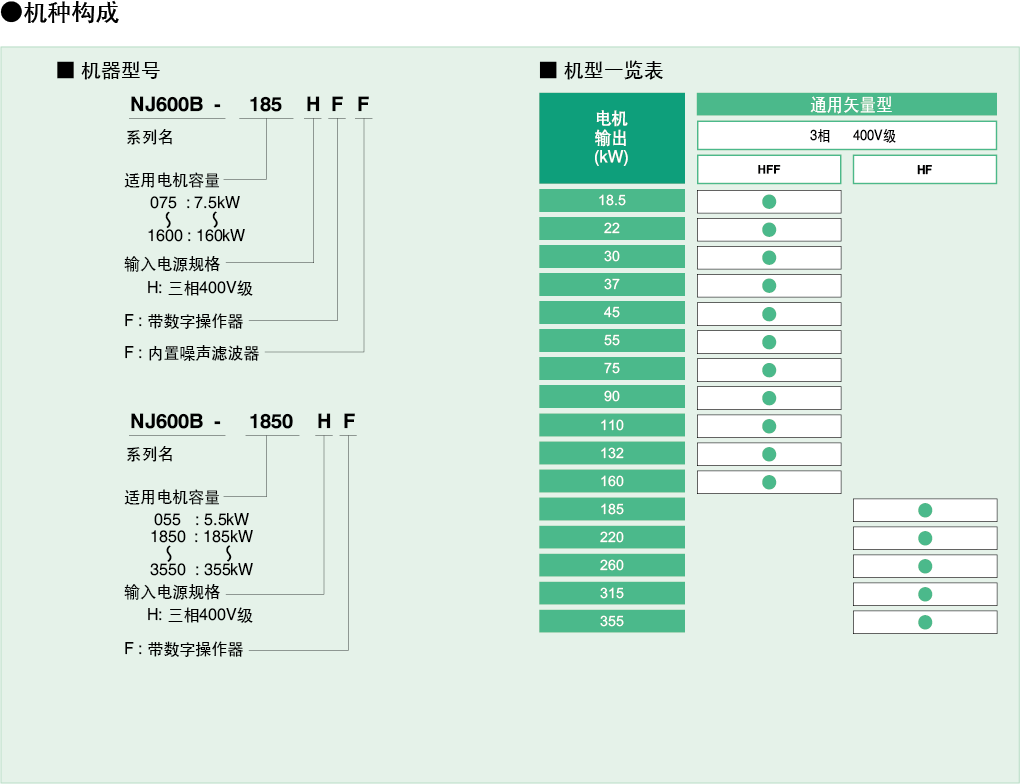Click the 22 kW row label

(612, 228)
